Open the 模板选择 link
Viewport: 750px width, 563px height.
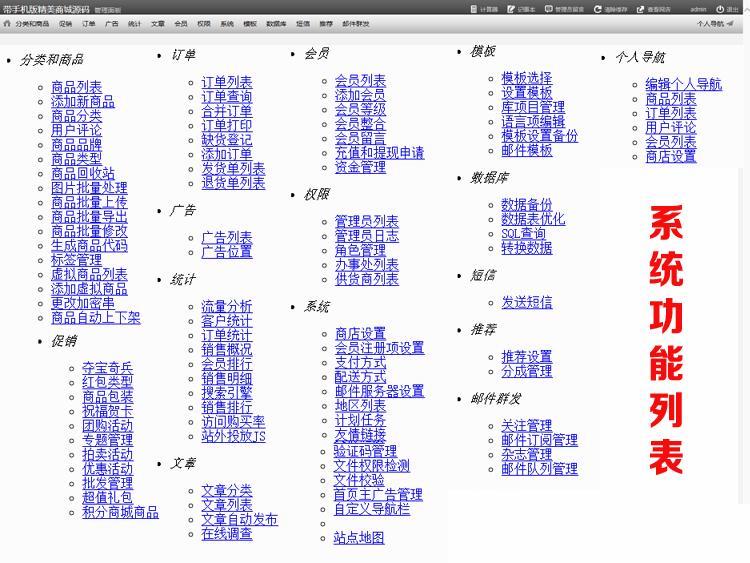tap(527, 78)
